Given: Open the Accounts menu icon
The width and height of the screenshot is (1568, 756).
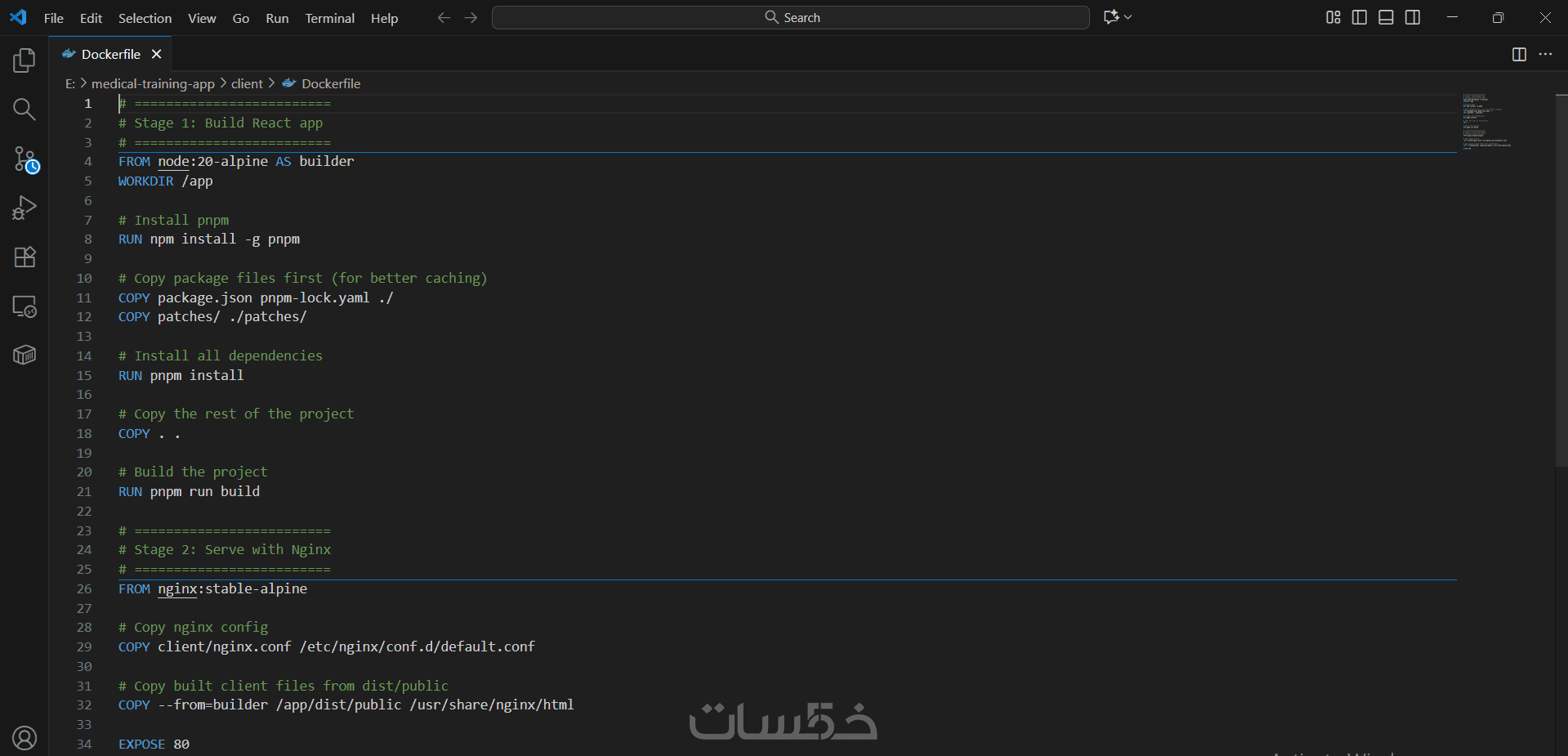Looking at the screenshot, I should (x=25, y=738).
